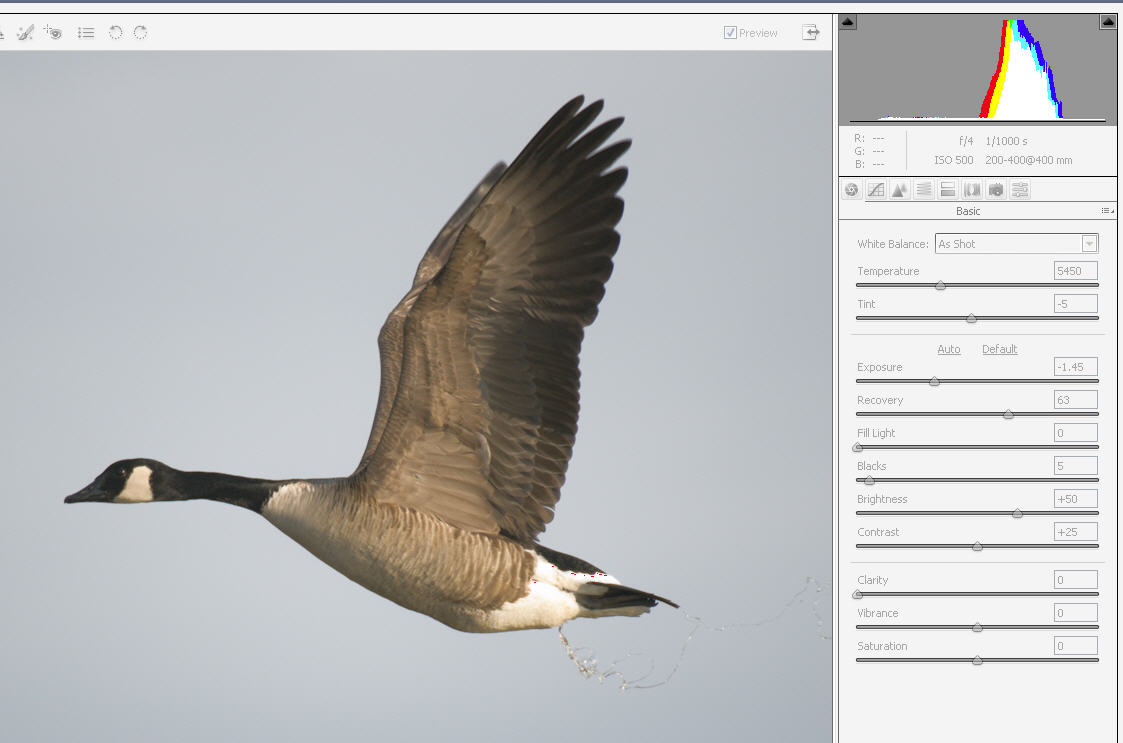The image size is (1123, 743).
Task: Click the Auto tone link
Action: [949, 349]
